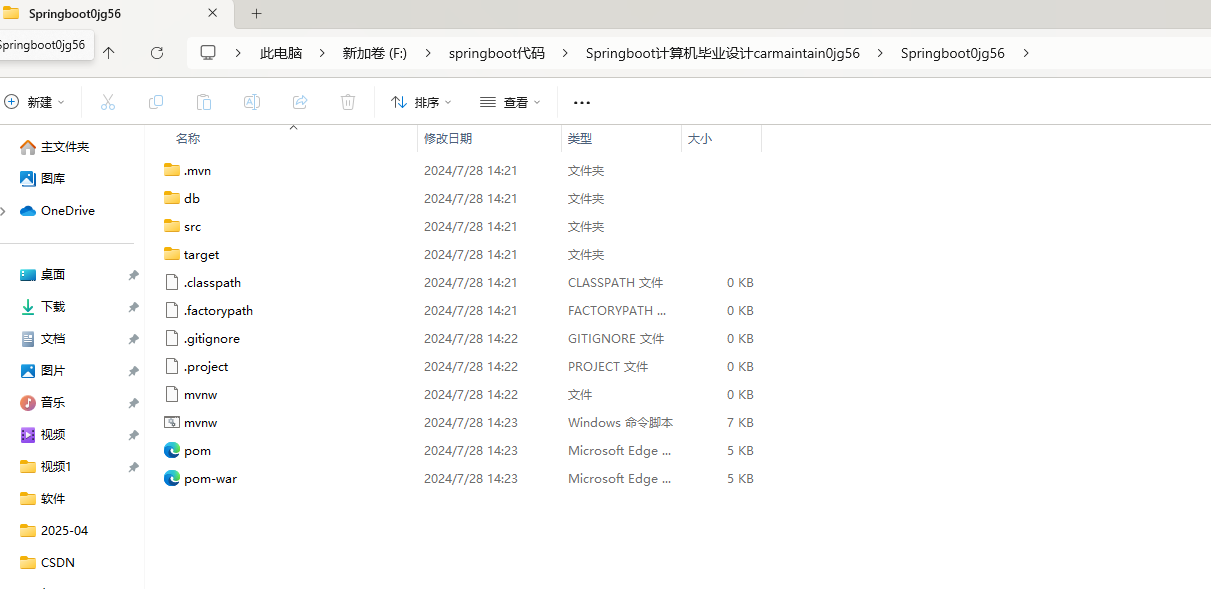Sort by 修改日期 column header

(x=448, y=139)
